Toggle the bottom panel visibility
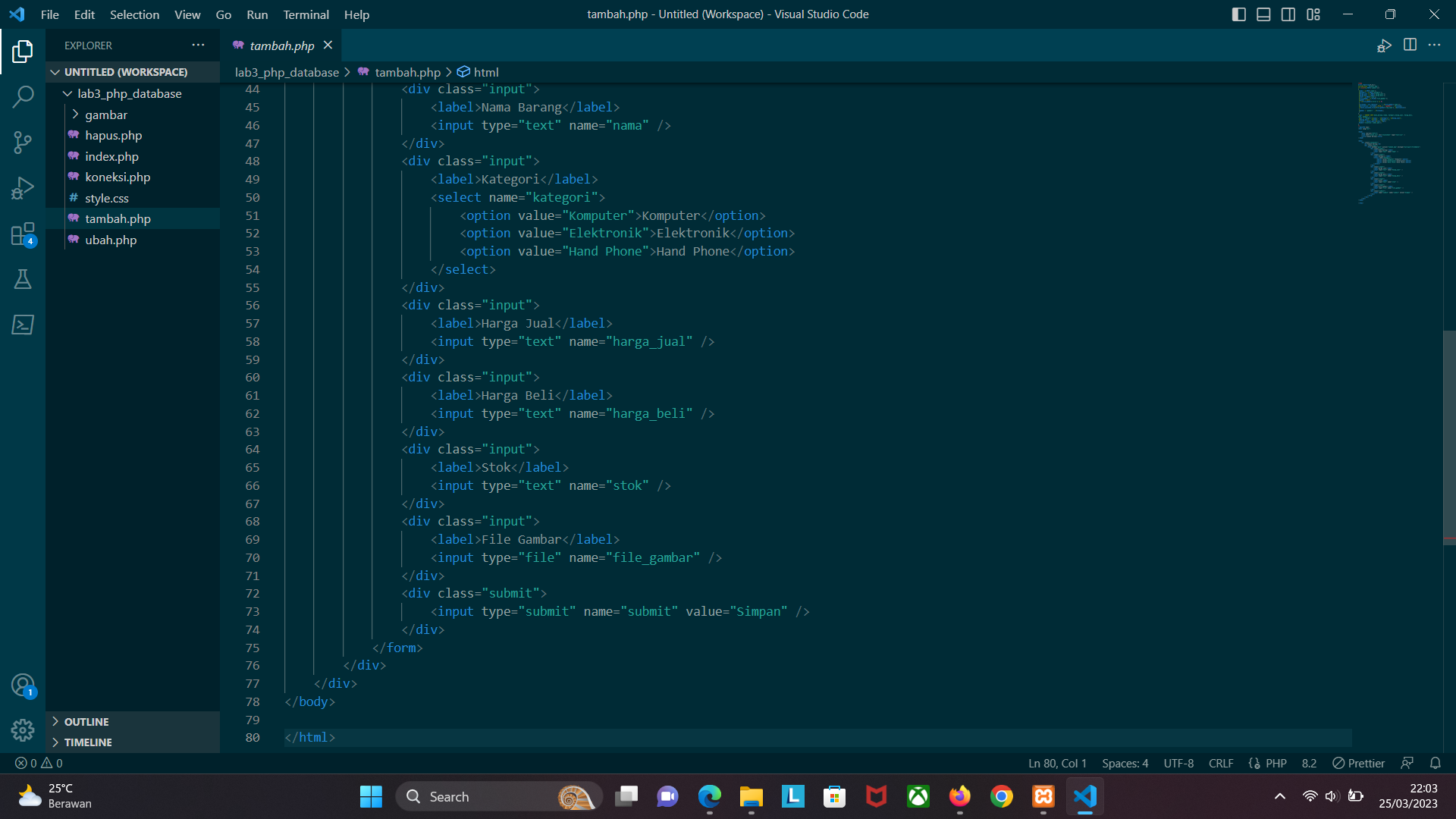The image size is (1456, 819). [x=1263, y=14]
